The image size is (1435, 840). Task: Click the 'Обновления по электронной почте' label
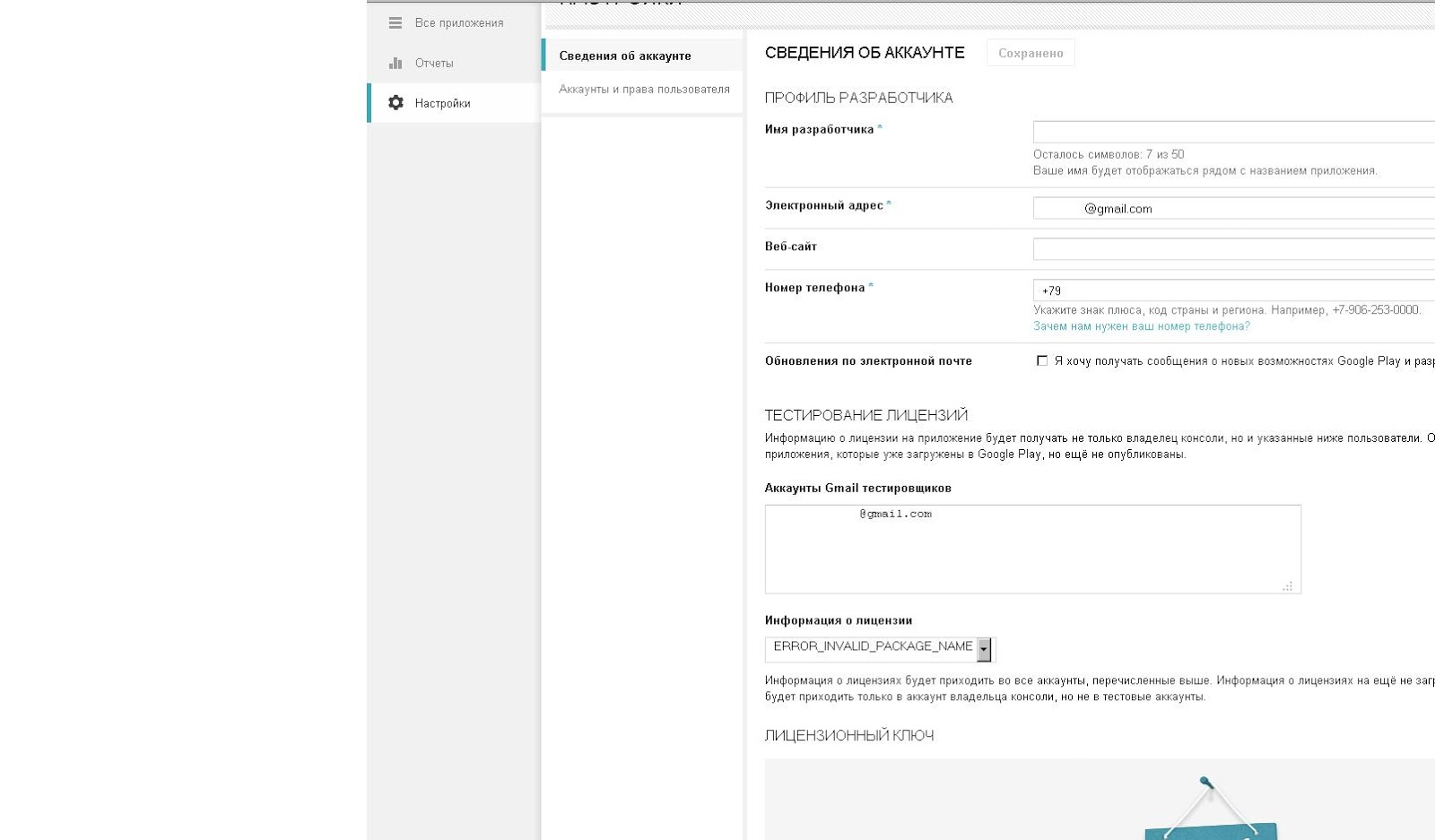click(x=868, y=361)
